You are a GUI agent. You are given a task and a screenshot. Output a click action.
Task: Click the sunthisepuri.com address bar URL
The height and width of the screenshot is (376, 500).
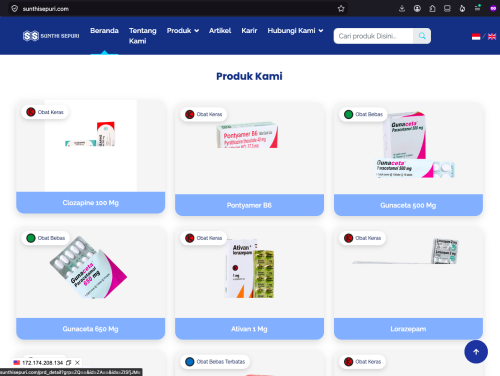[x=46, y=9]
